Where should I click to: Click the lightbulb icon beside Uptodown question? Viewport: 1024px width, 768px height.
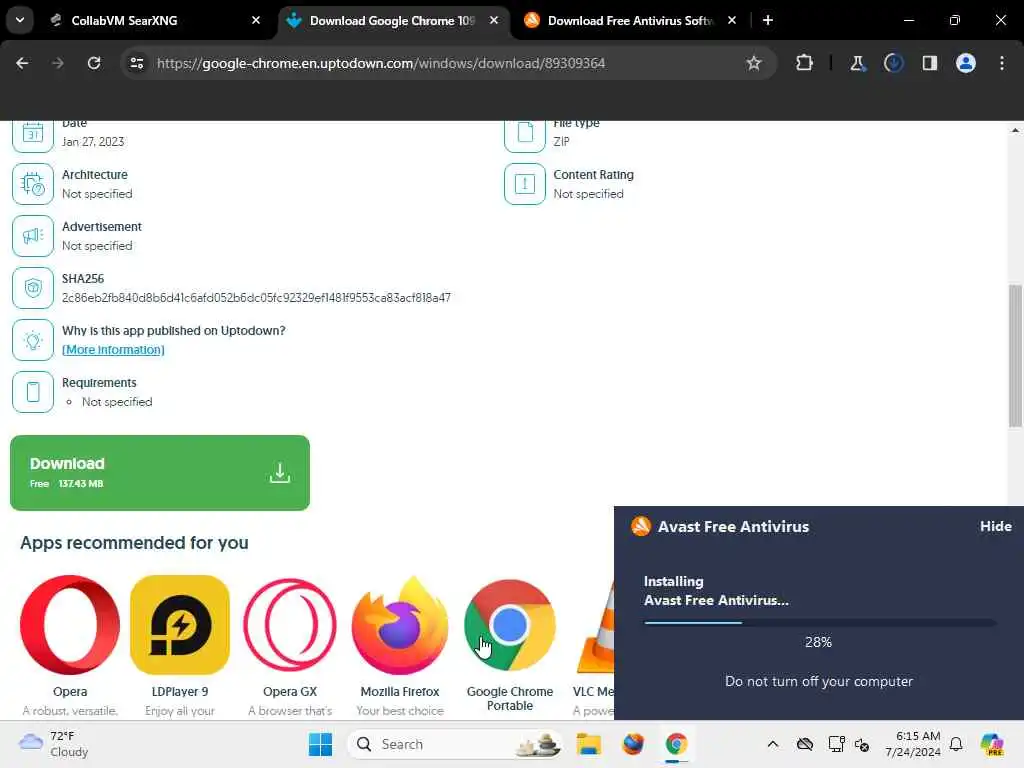click(33, 340)
